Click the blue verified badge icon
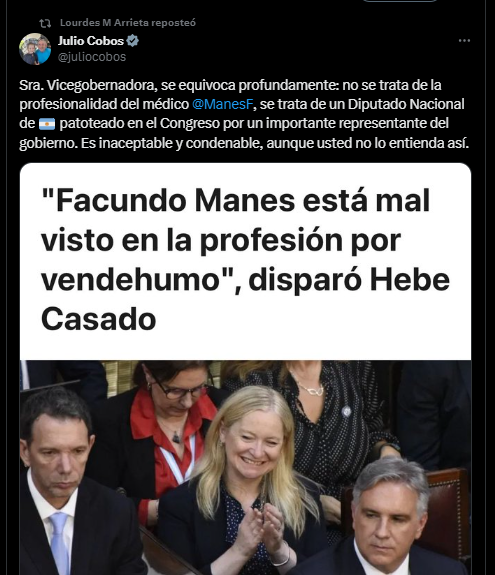 point(132,41)
